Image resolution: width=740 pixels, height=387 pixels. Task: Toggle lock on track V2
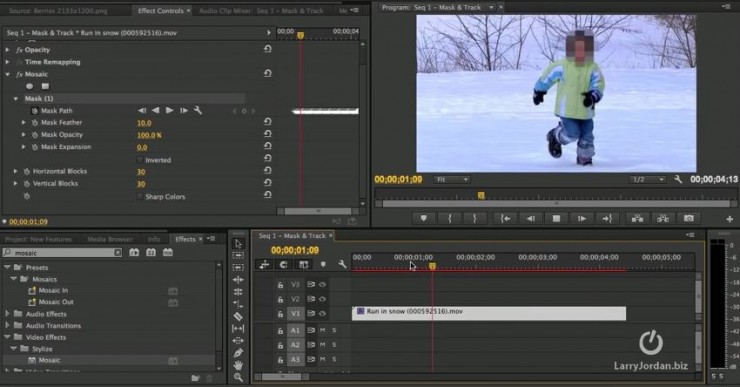280,299
